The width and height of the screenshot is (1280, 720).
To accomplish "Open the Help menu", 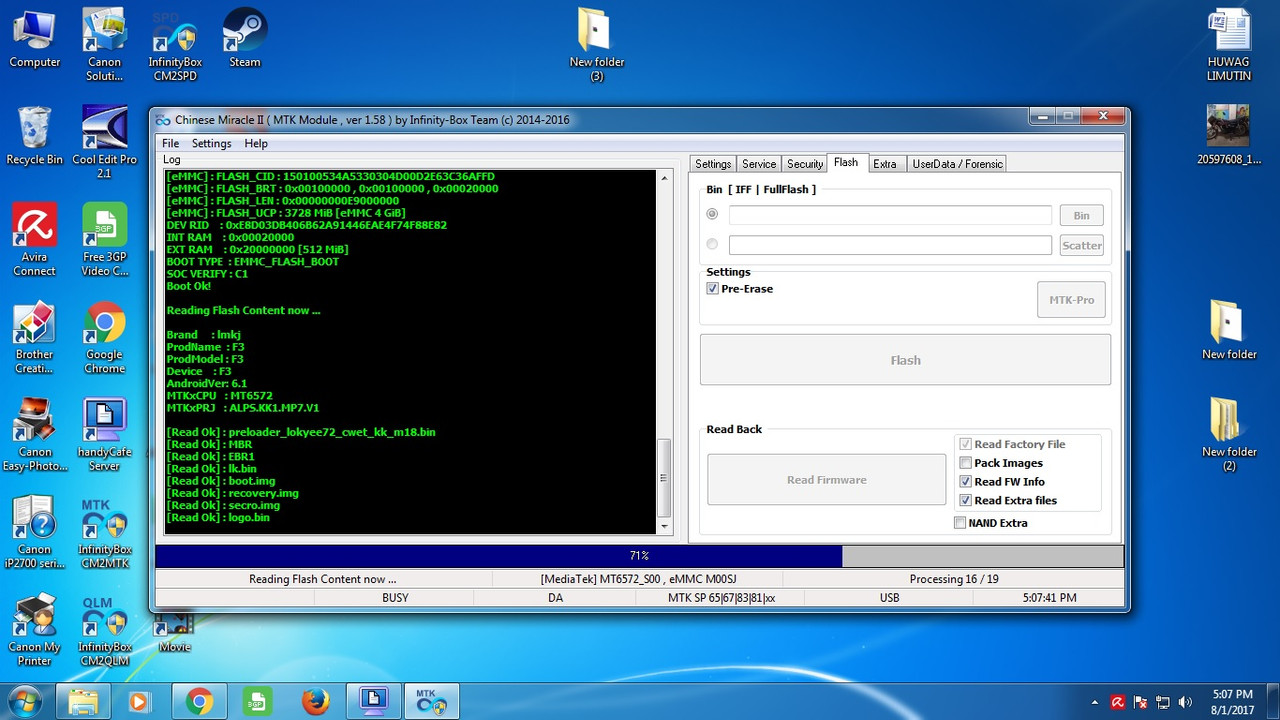I will pos(256,143).
